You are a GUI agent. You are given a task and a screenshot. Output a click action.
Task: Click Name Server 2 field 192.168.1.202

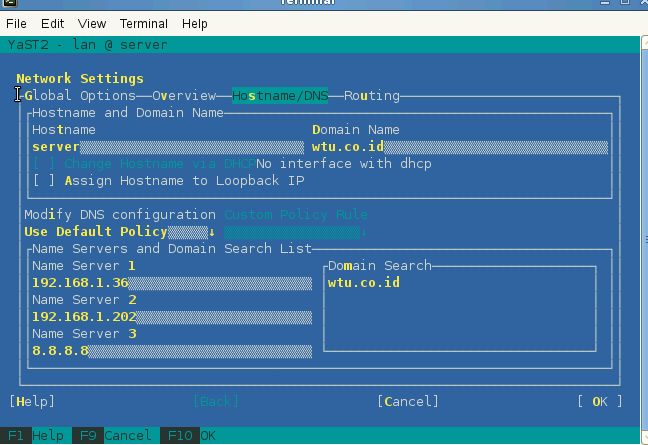coord(172,317)
